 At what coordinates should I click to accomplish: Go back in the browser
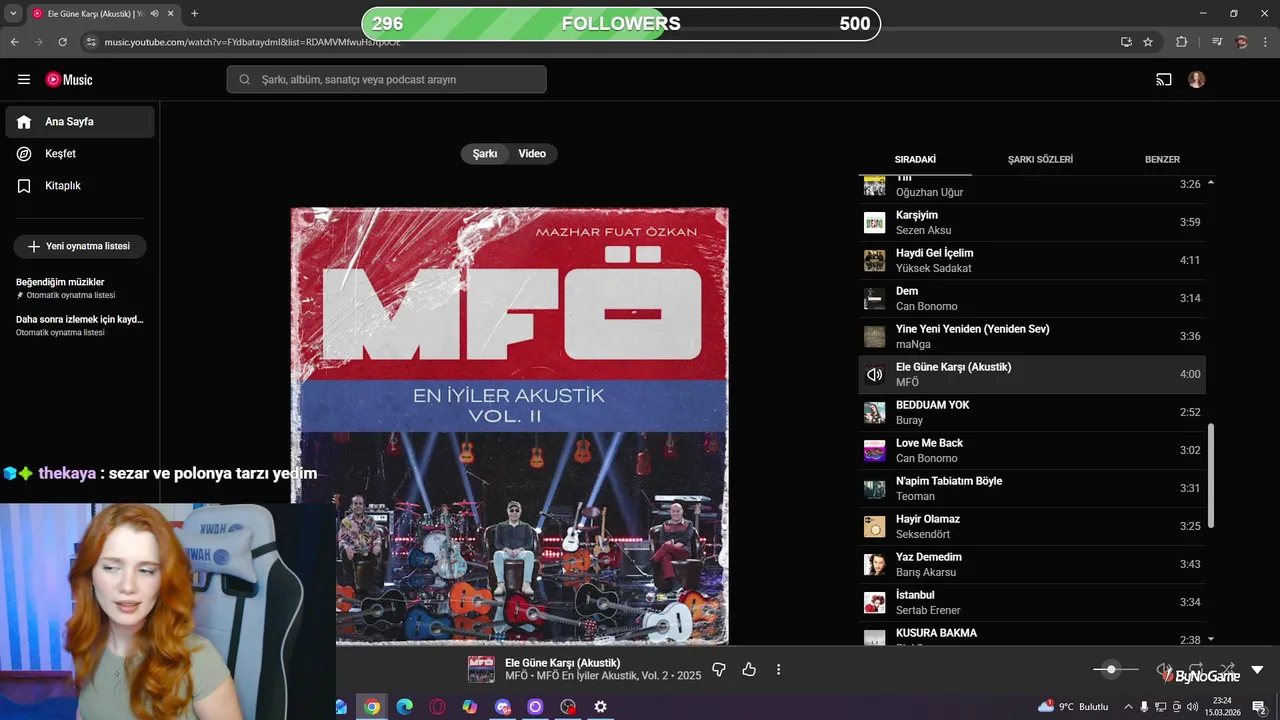14,42
